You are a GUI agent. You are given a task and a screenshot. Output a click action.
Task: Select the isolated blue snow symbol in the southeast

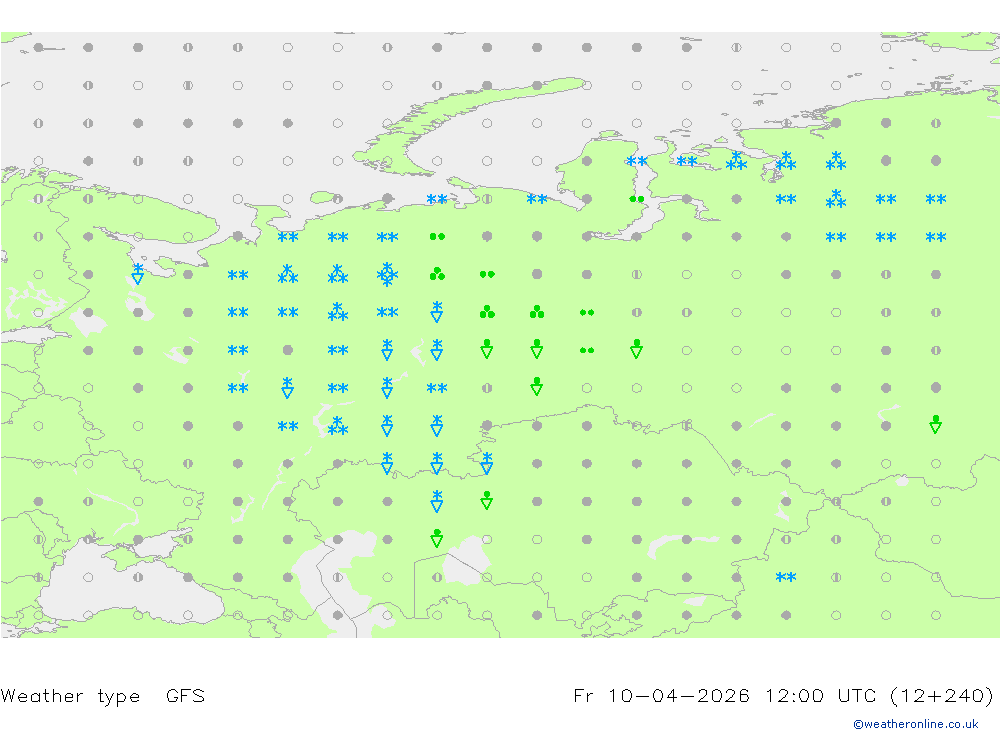point(786,577)
